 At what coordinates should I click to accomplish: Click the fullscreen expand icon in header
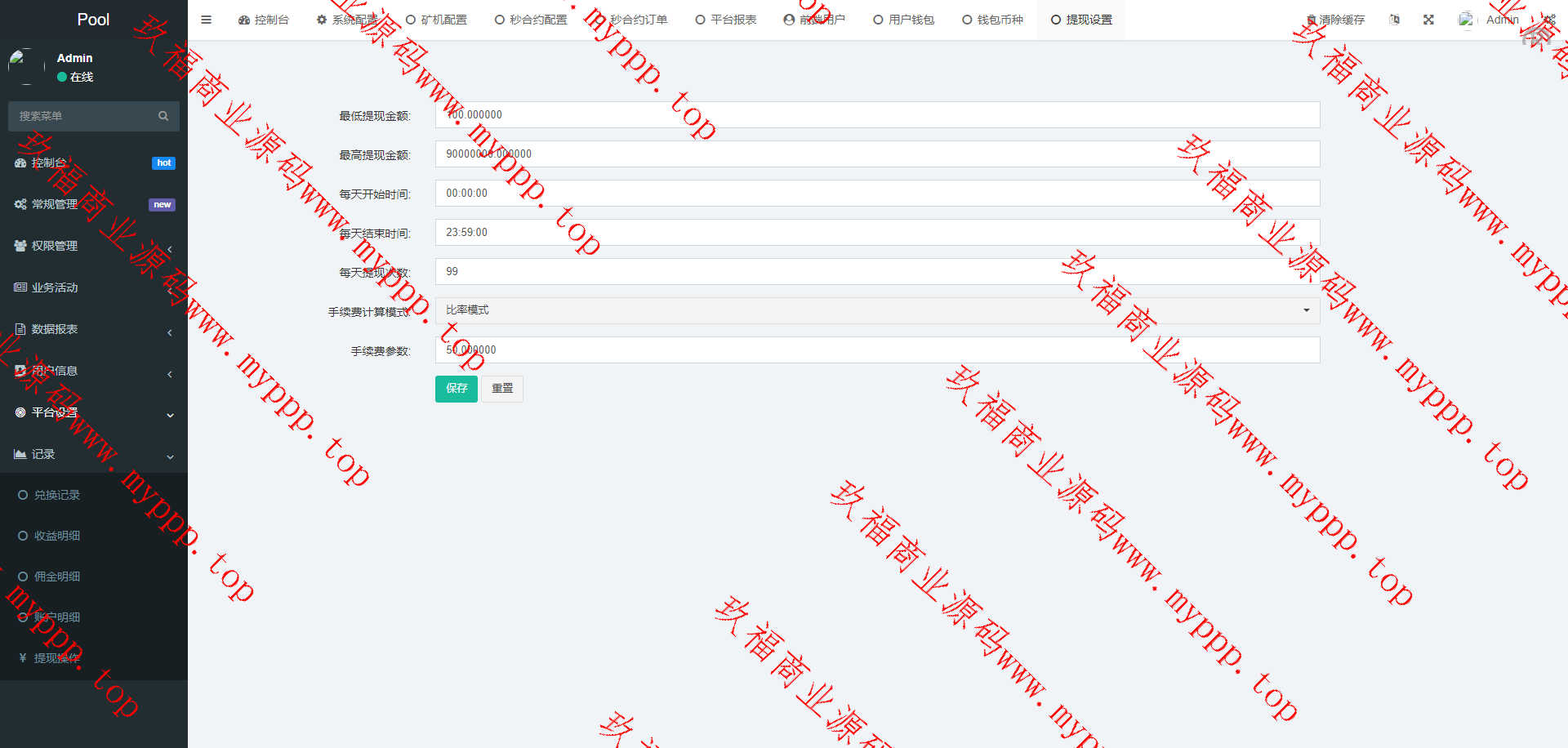[x=1428, y=20]
